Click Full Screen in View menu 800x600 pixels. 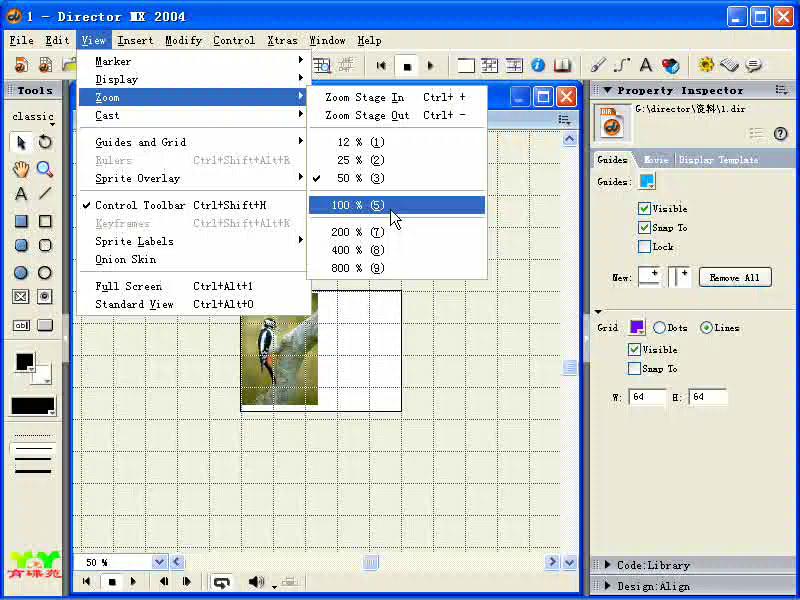[x=194, y=286]
